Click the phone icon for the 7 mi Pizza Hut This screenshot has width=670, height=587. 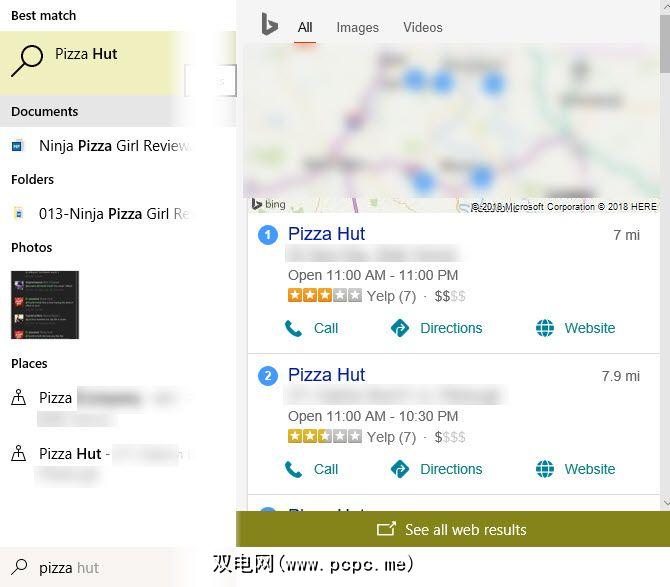(x=293, y=329)
